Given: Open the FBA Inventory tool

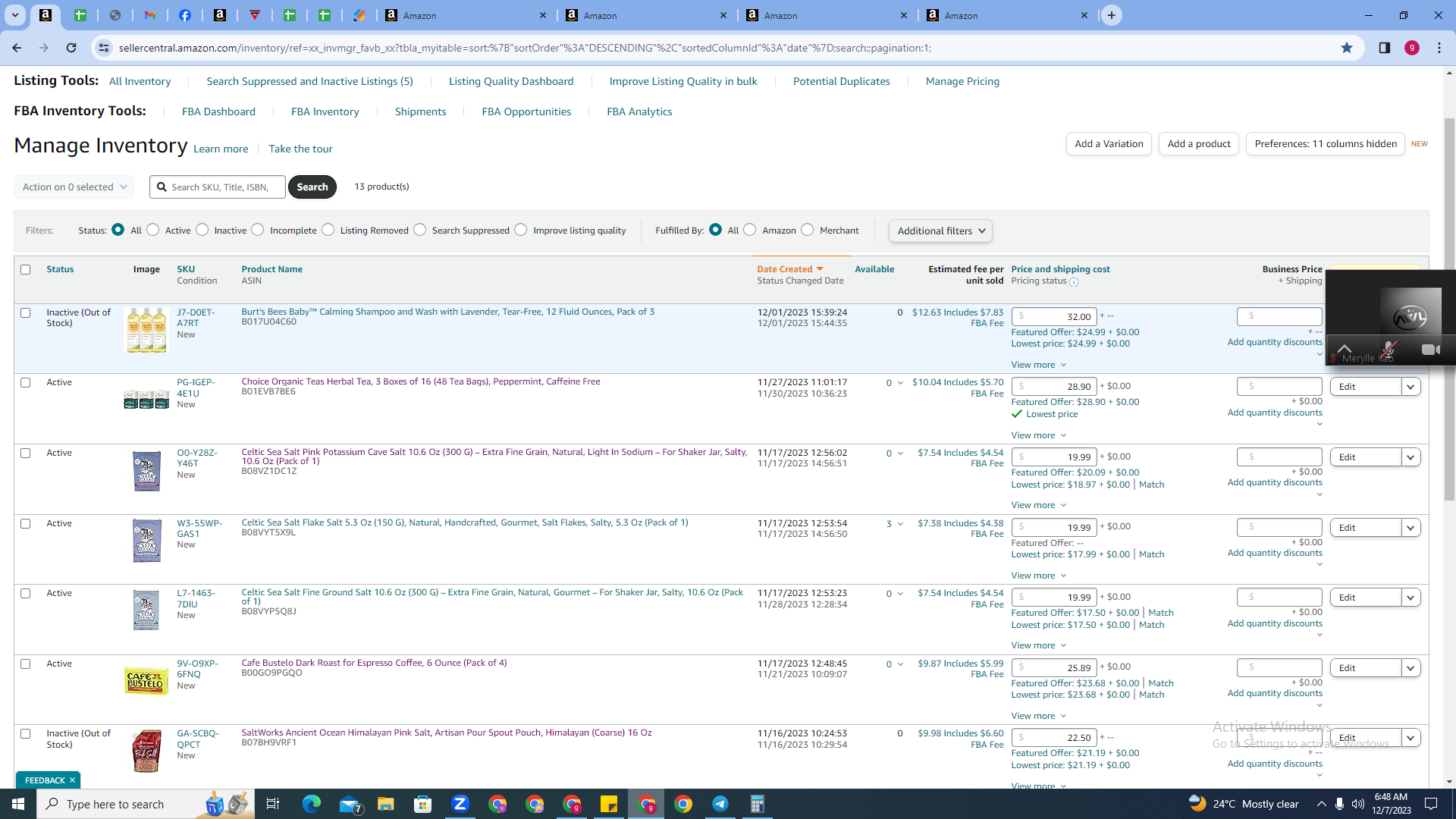Looking at the screenshot, I should click(x=325, y=111).
